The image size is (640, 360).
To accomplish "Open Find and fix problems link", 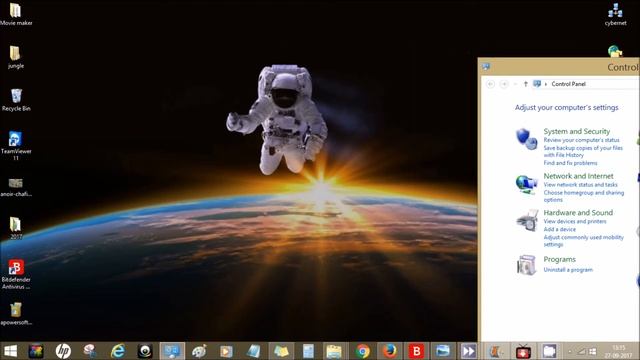I will 570,163.
